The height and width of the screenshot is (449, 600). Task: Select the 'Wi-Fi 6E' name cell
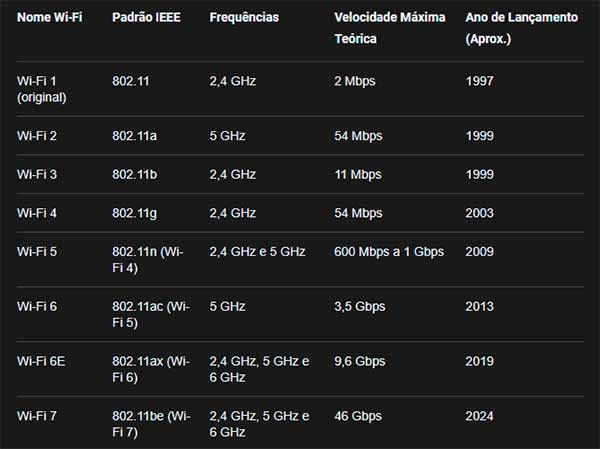click(x=41, y=361)
